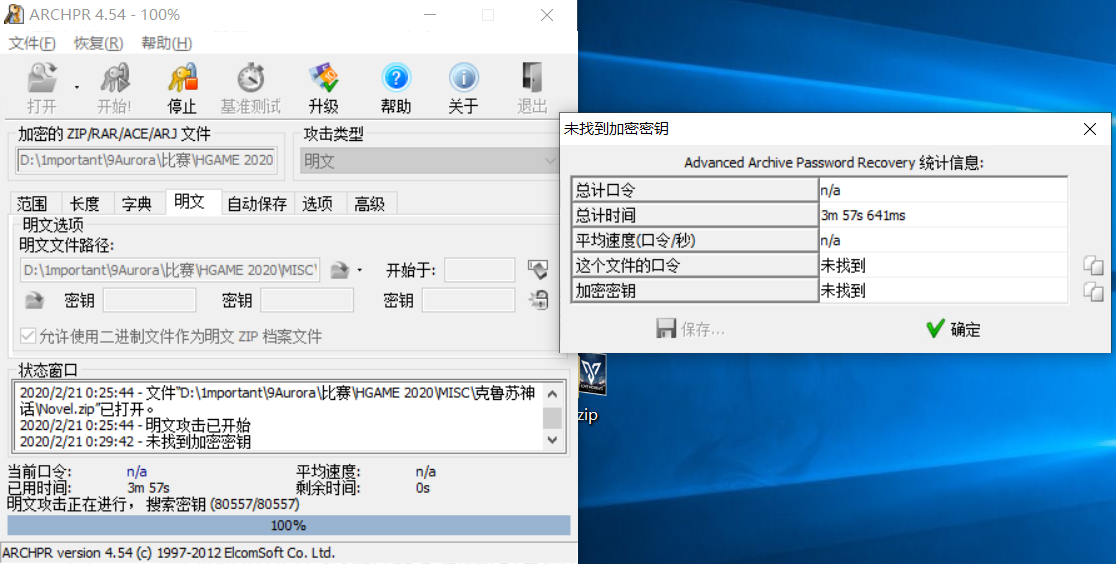The height and width of the screenshot is (564, 1116).
Task: Click the ARCHPR version status bar text
Action: pos(169,553)
